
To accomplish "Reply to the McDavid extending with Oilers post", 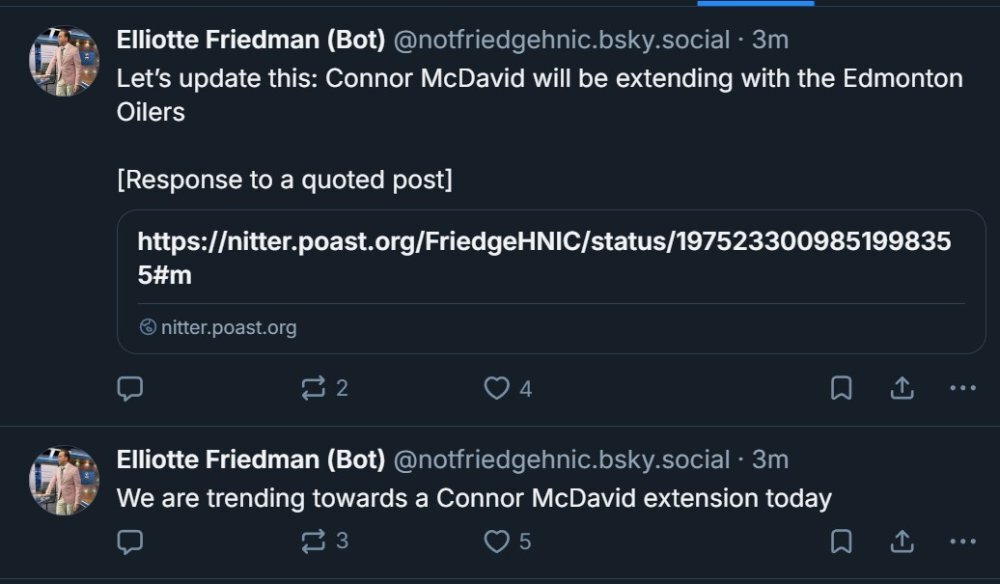I will (130, 388).
